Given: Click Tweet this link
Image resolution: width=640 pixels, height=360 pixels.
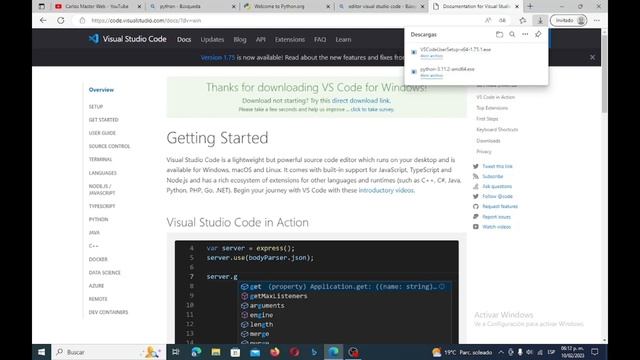Looking at the screenshot, I should 497,166.
